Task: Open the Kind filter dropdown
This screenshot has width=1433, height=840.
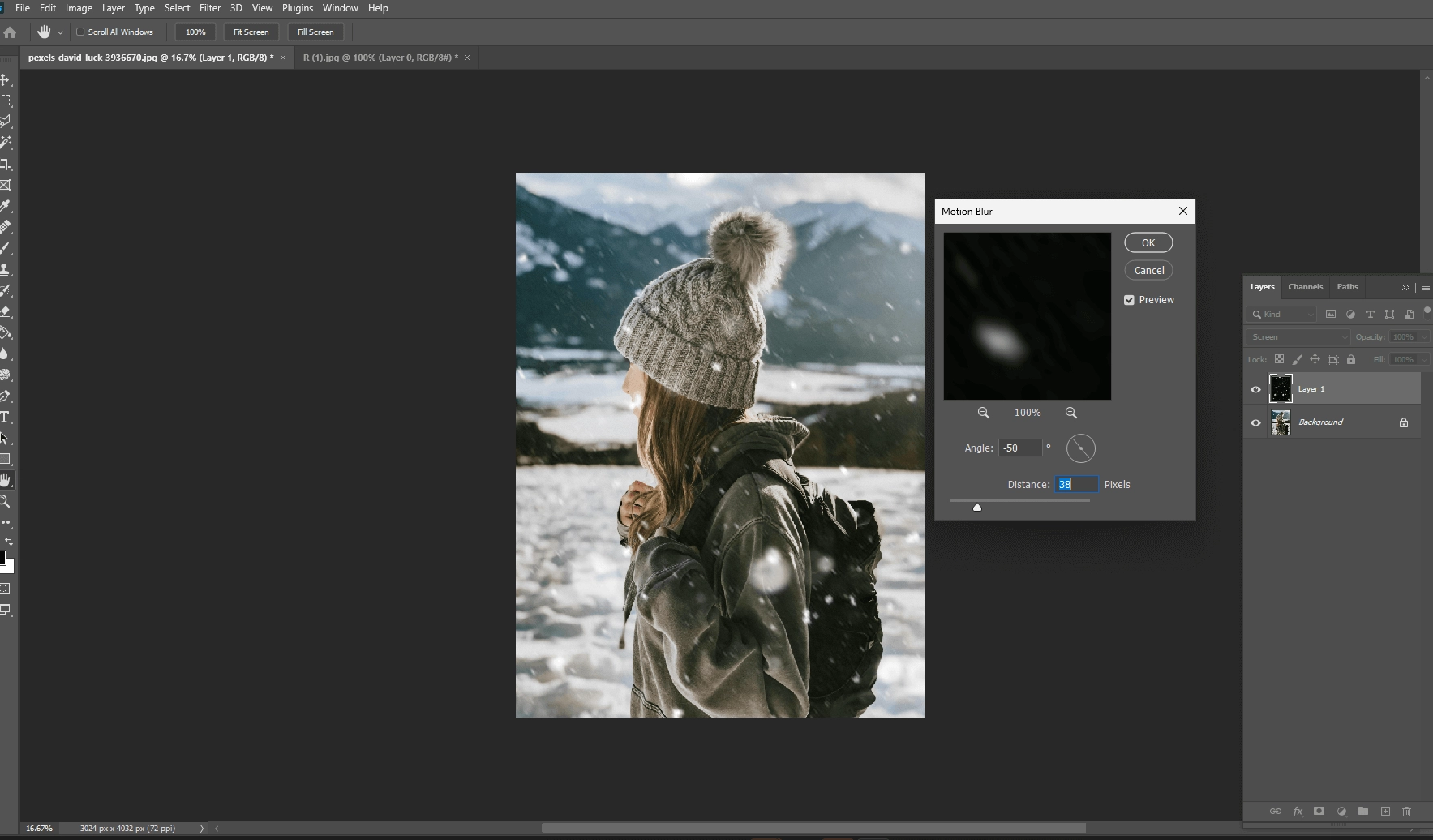Action: click(1281, 314)
